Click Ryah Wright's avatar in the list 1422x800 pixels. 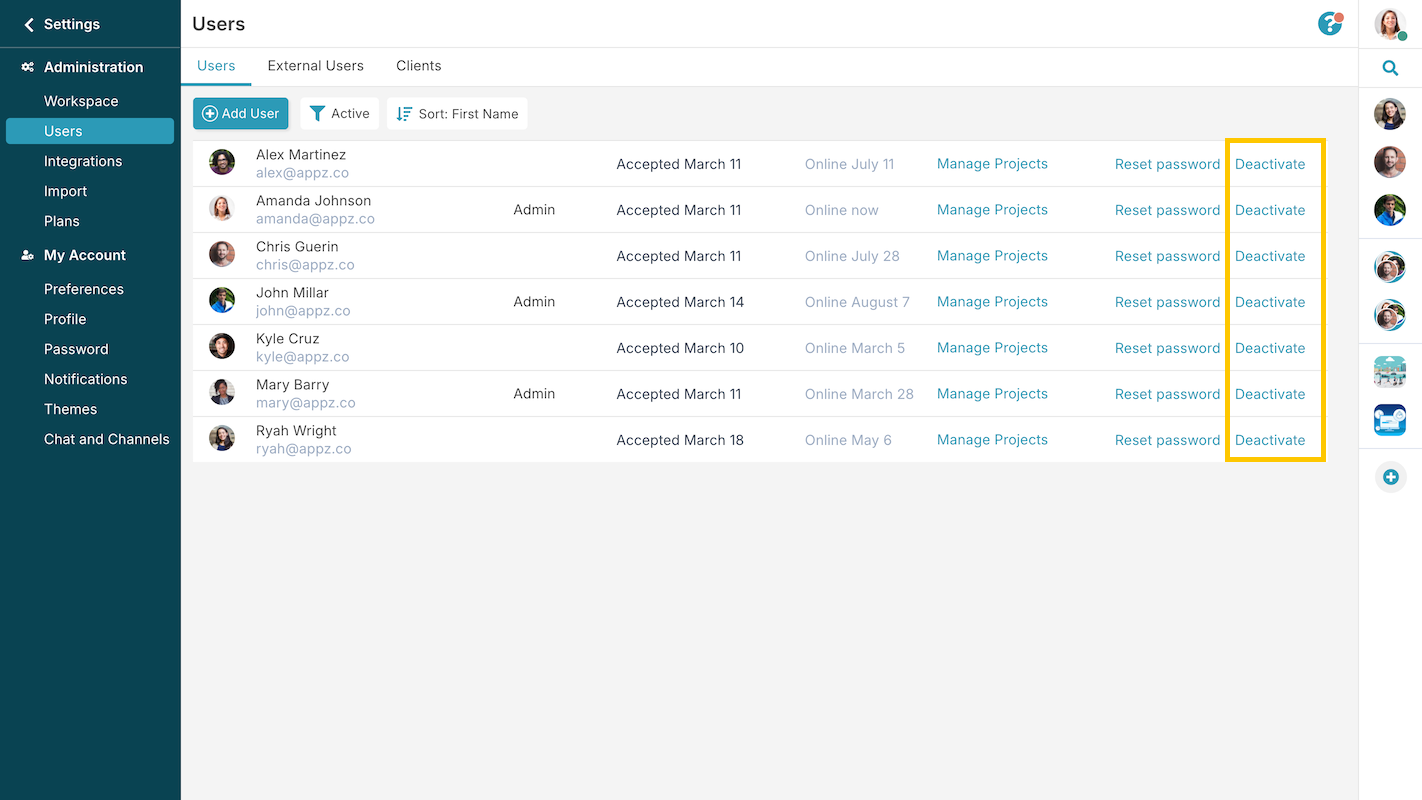click(x=222, y=438)
